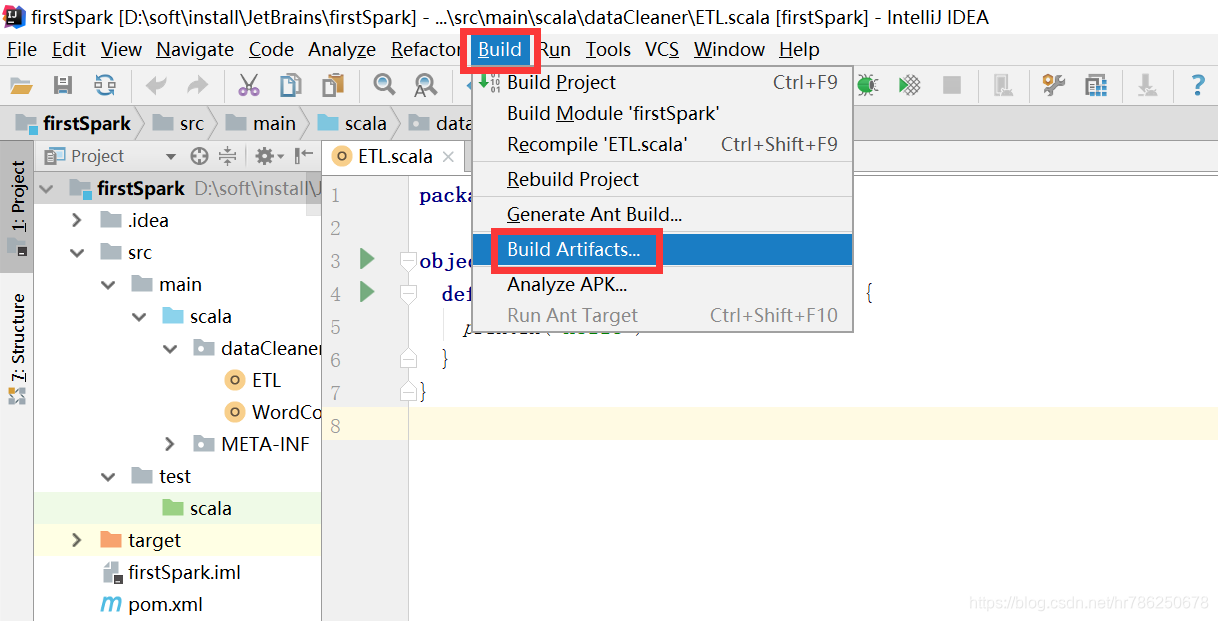This screenshot has width=1218, height=621.
Task: Click the Find magnifier icon
Action: 384,86
